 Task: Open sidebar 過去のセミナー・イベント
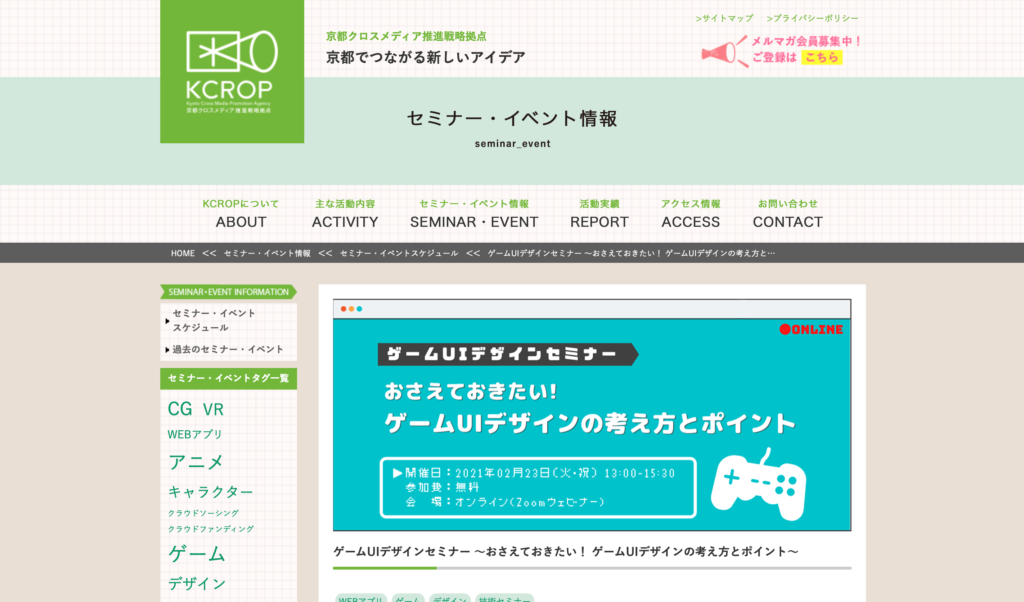pos(229,349)
